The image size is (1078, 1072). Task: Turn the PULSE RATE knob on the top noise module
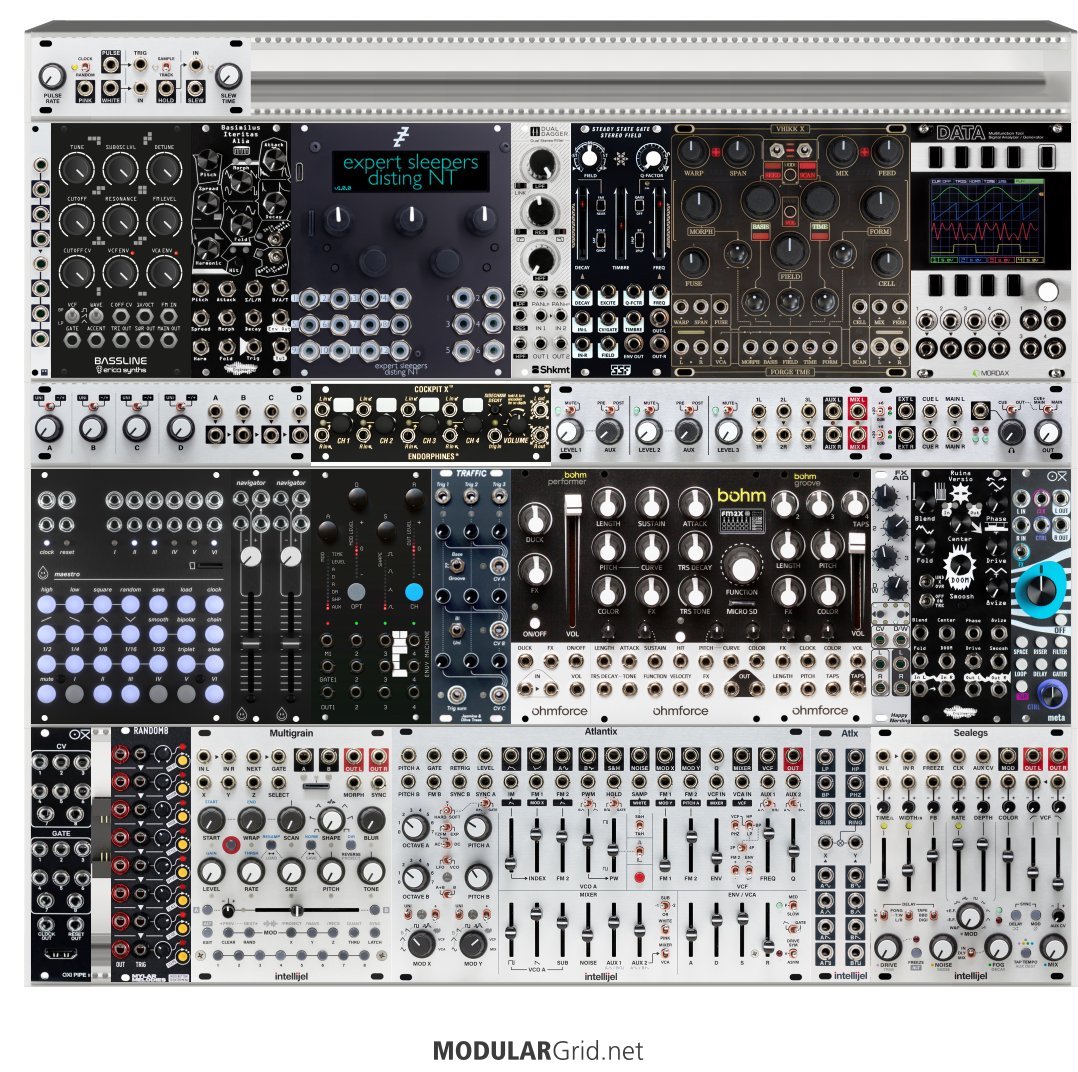tap(52, 77)
